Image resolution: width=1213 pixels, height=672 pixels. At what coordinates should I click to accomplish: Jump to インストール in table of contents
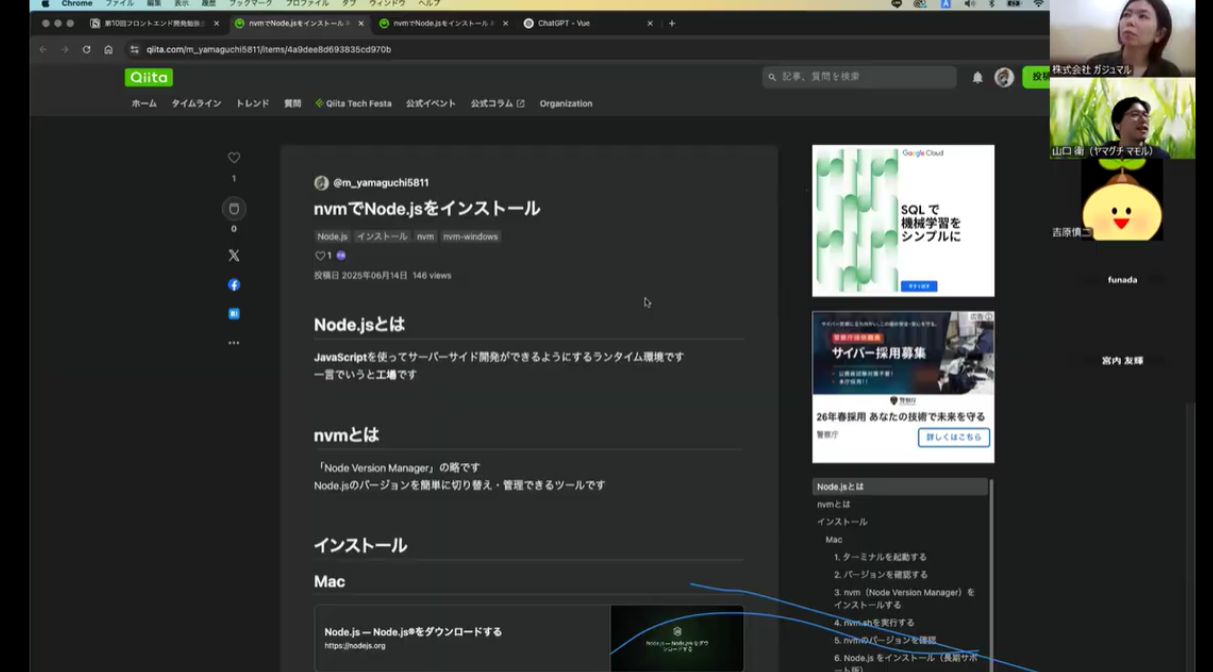pos(842,522)
